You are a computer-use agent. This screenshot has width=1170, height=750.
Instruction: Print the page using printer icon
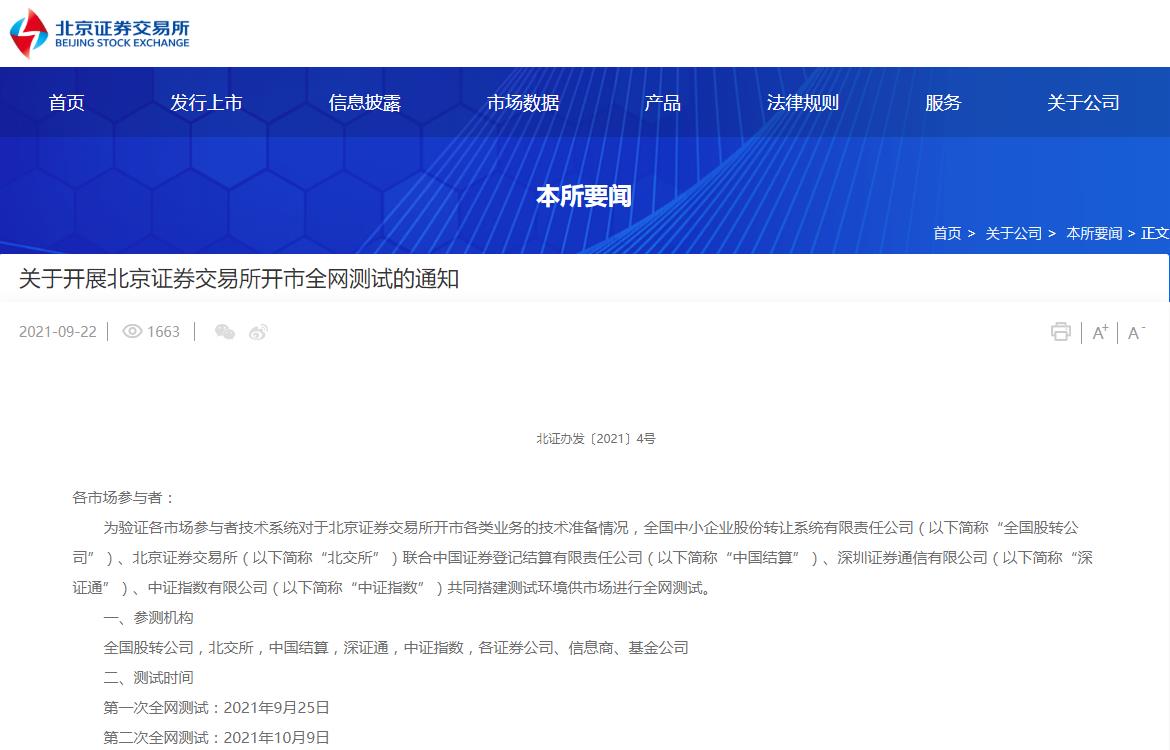point(1061,332)
